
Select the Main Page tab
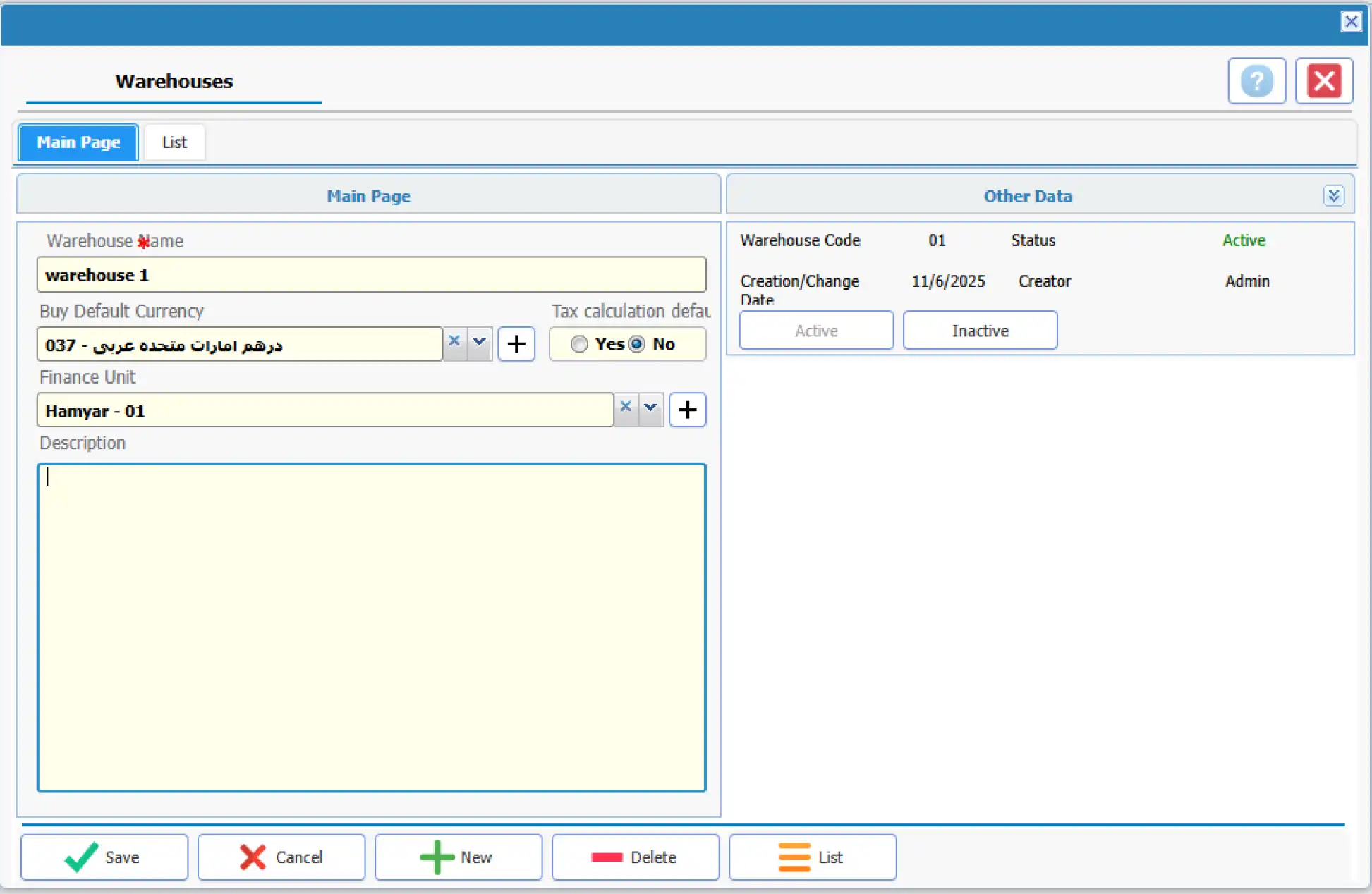pyautogui.click(x=78, y=142)
